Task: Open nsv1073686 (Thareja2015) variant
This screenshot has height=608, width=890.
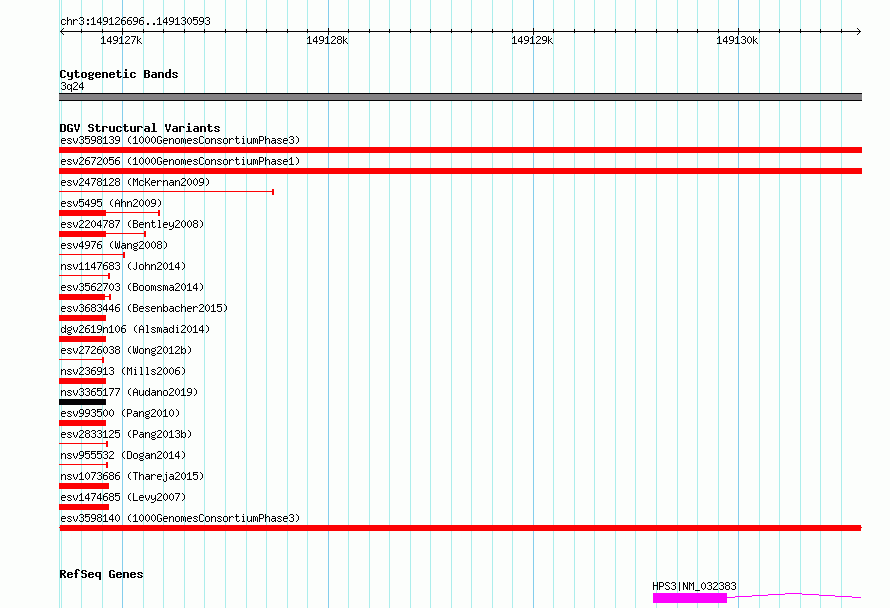Action: (x=132, y=476)
